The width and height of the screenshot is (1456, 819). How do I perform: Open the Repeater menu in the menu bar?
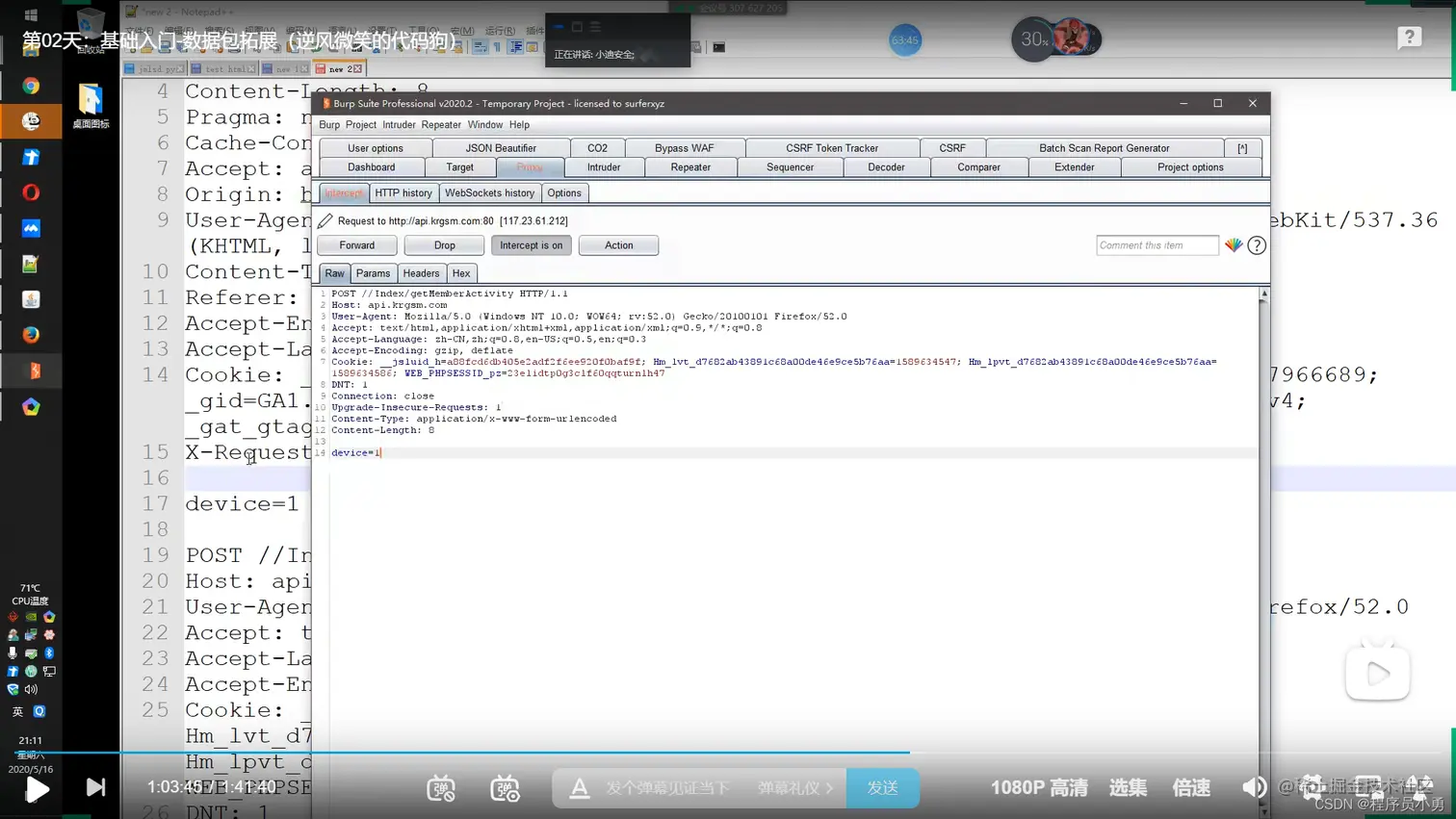point(441,125)
